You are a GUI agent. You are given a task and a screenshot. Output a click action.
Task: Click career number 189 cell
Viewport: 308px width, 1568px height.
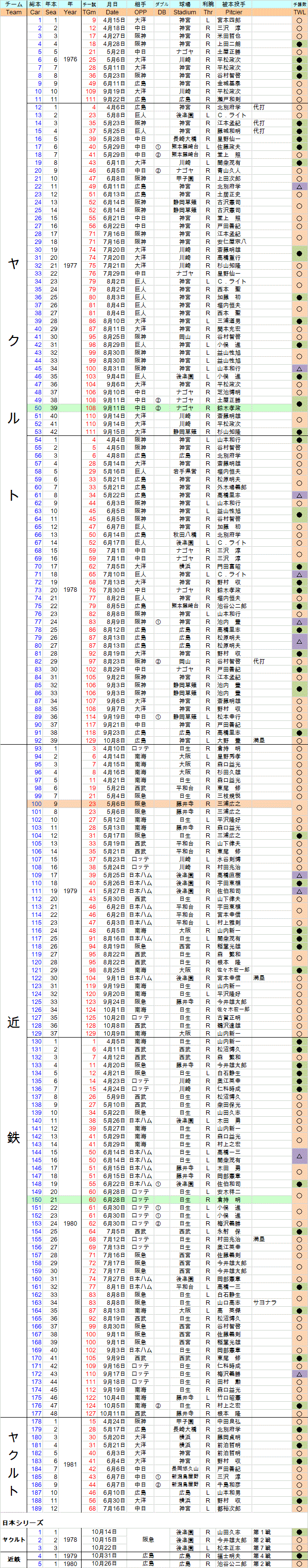click(x=35, y=1508)
